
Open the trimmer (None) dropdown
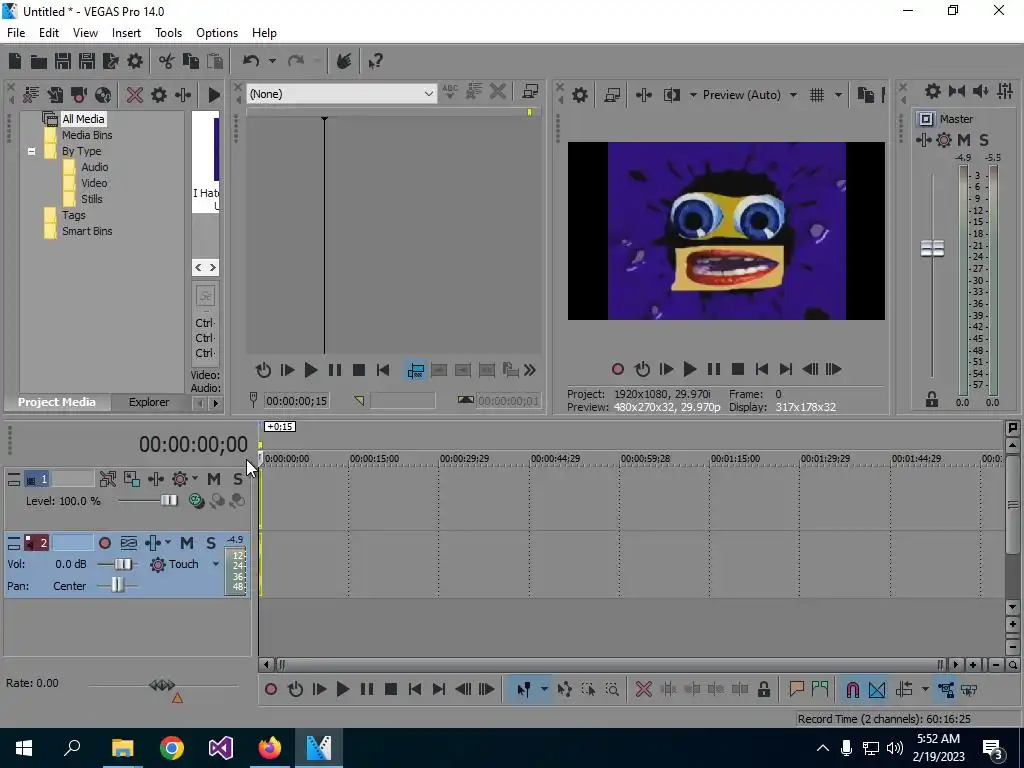428,94
